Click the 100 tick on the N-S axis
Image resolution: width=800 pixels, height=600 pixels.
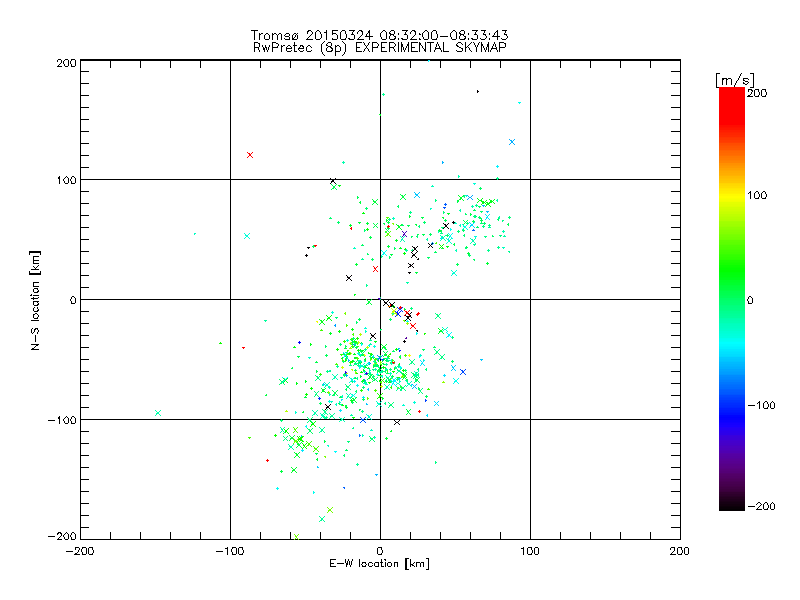pyautogui.click(x=66, y=180)
